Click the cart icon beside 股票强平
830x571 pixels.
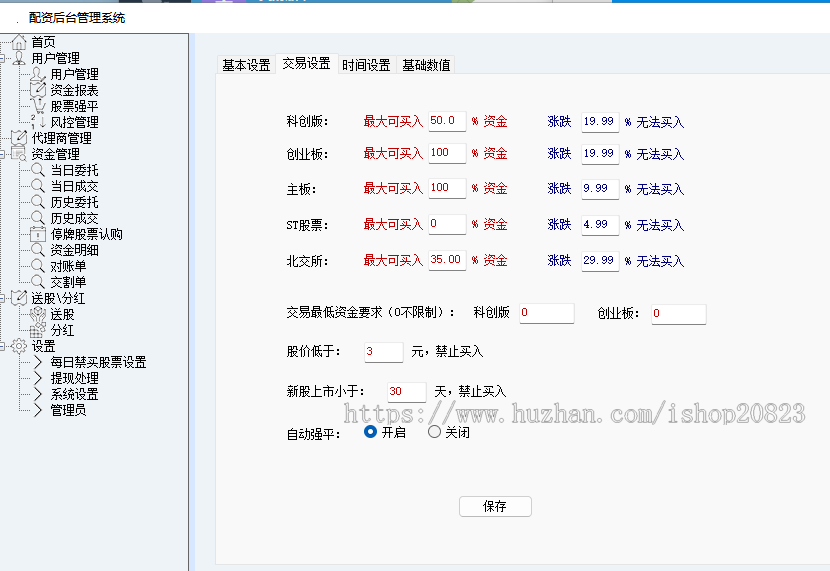(38, 106)
